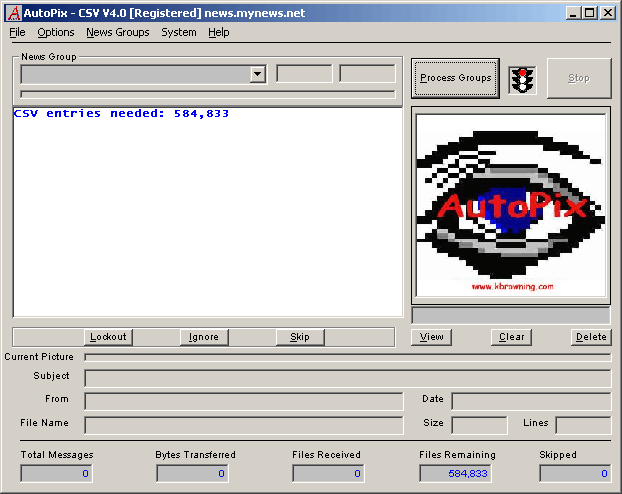This screenshot has height=494, width=622.
Task: Open the News Groups menu
Action: click(x=118, y=32)
